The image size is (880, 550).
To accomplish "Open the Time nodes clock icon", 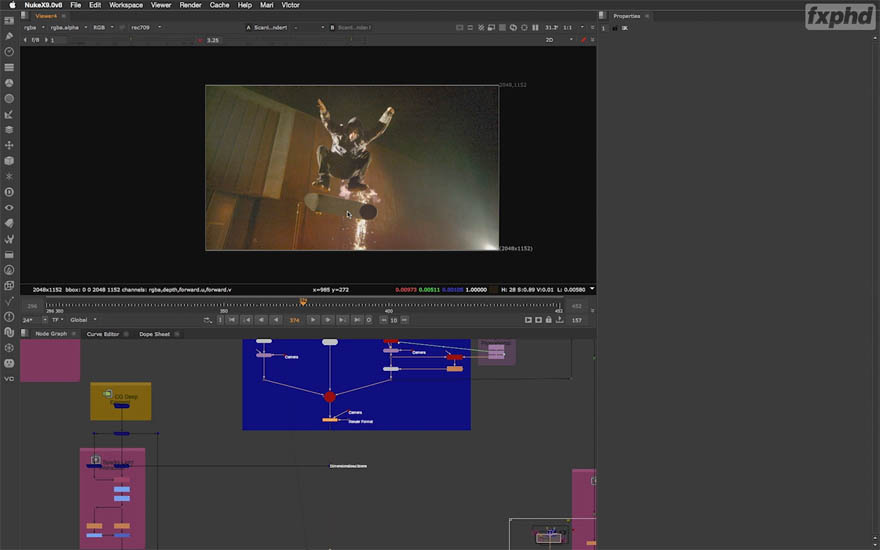I will [9, 52].
